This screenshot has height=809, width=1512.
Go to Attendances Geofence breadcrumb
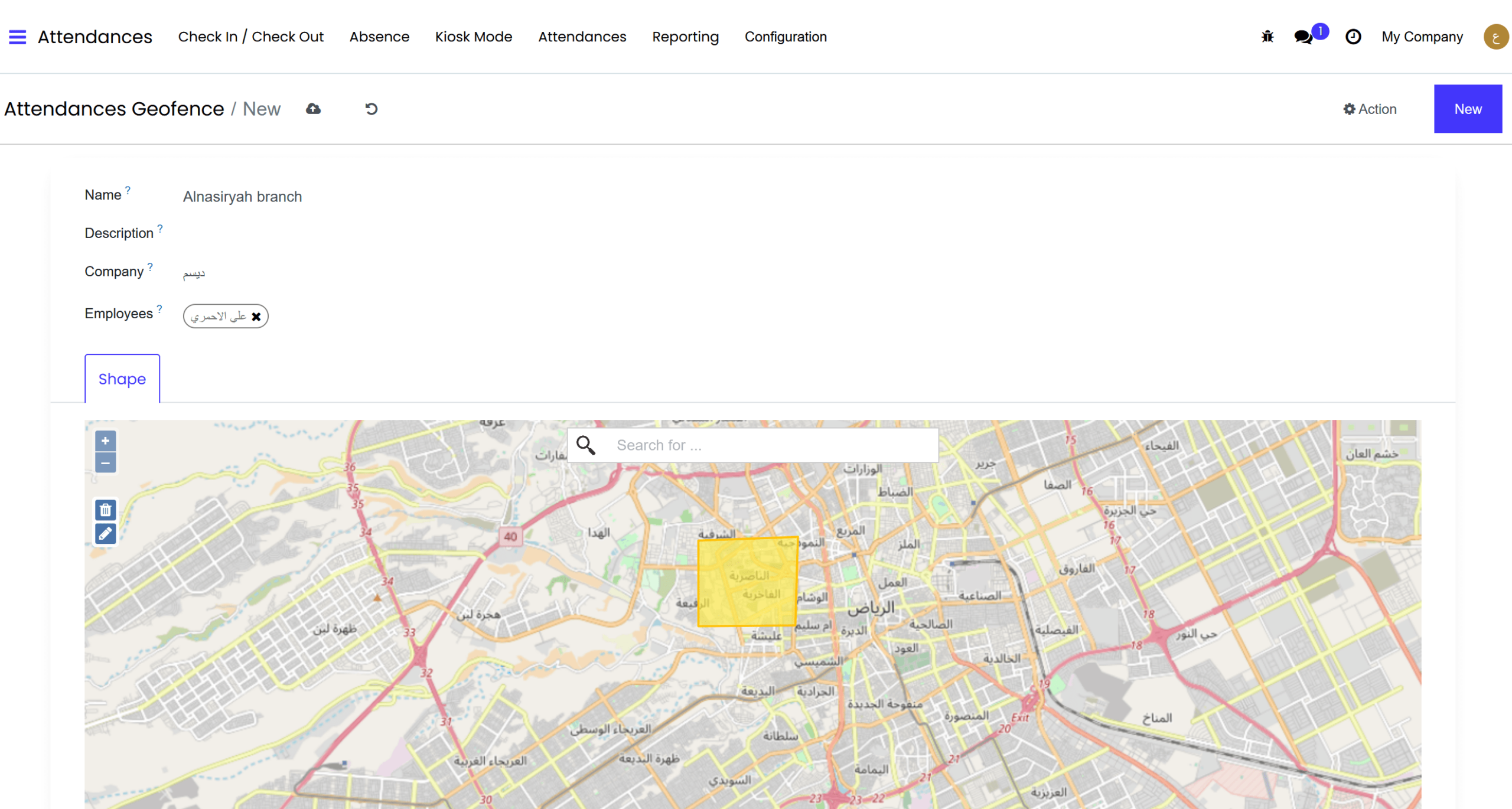114,109
